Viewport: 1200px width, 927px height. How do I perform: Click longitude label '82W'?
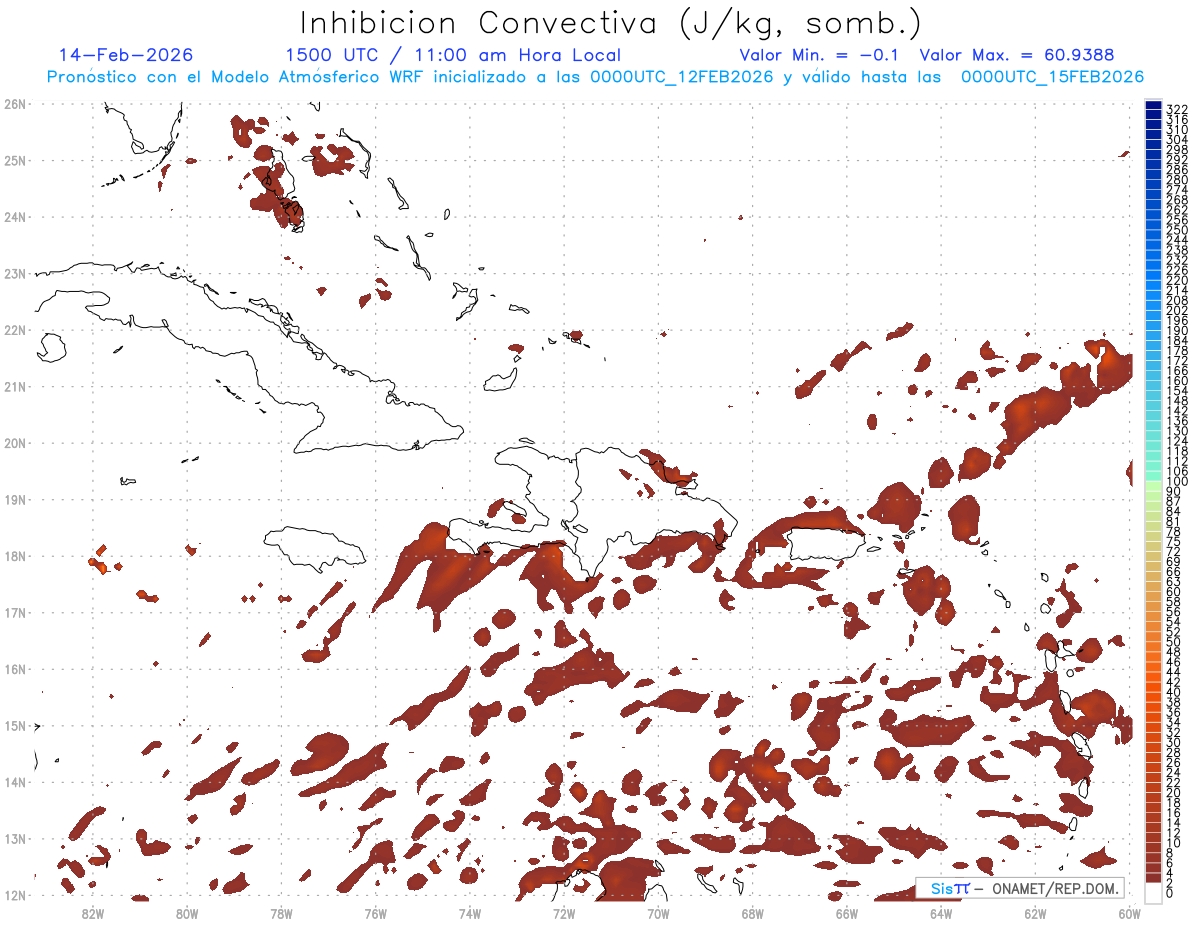[93, 914]
